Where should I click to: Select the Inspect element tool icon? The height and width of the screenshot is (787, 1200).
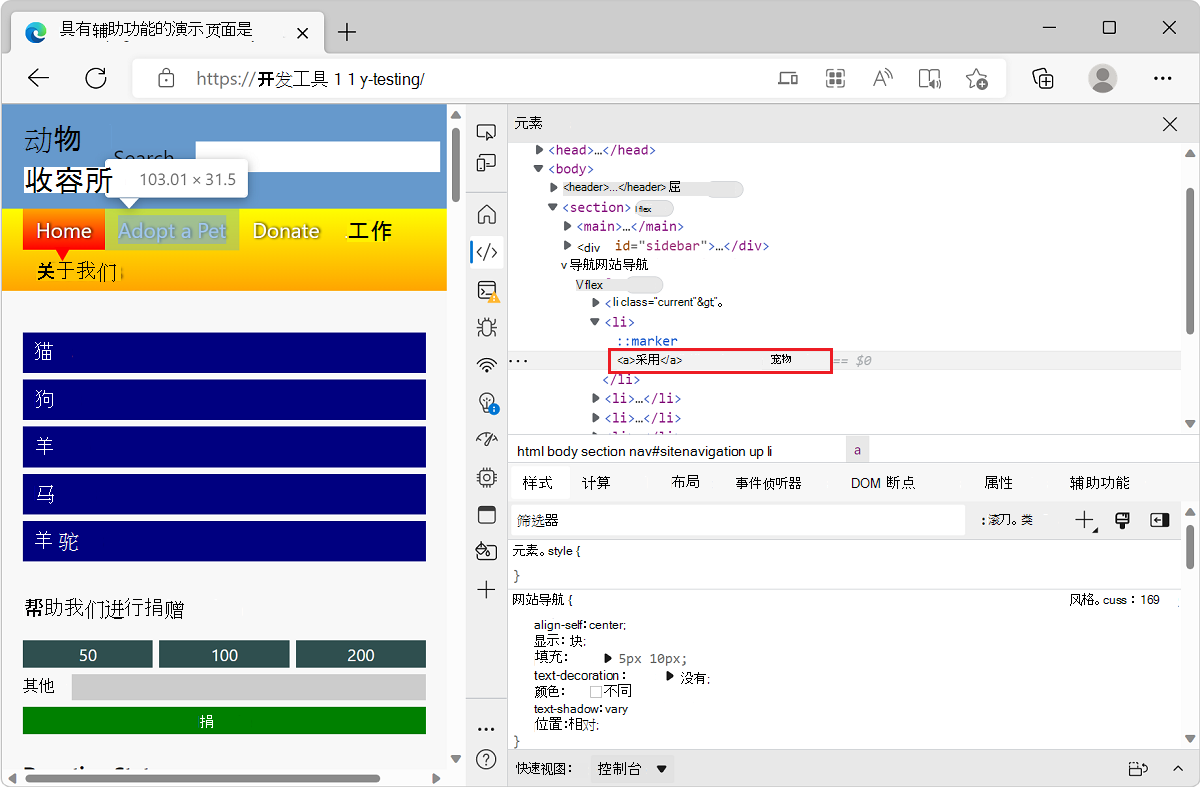pyautogui.click(x=486, y=131)
